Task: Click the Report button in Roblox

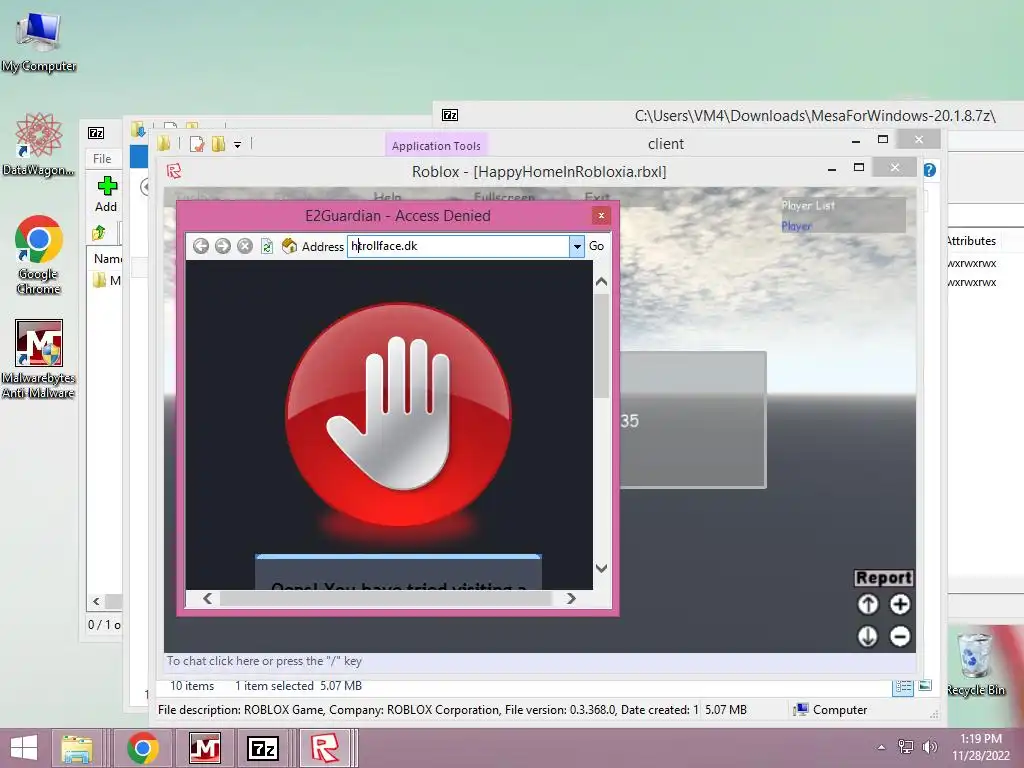Action: click(x=884, y=578)
